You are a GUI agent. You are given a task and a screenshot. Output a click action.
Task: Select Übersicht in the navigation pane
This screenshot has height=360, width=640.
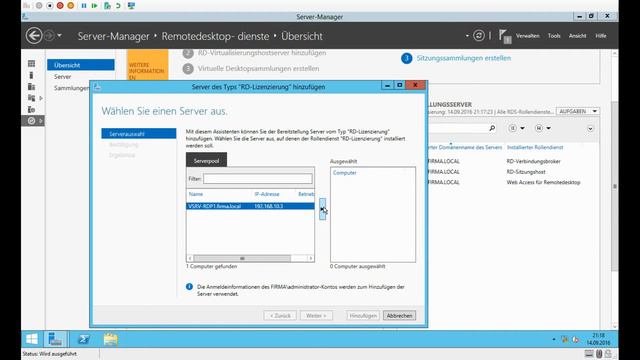[x=81, y=65]
